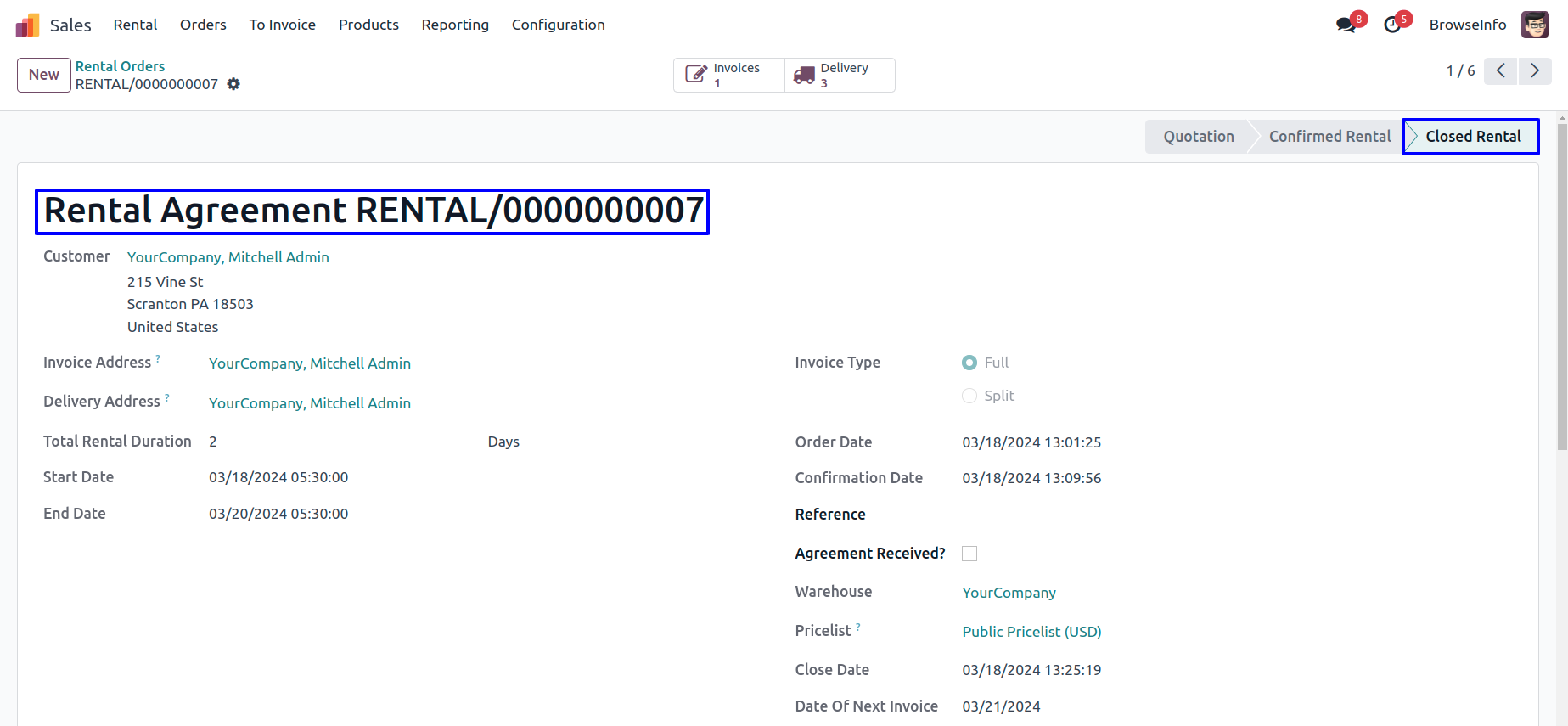Click the Rental Agreement RENTAL/0000000007 heading
Viewport: 1568px width, 726px height.
click(x=374, y=211)
